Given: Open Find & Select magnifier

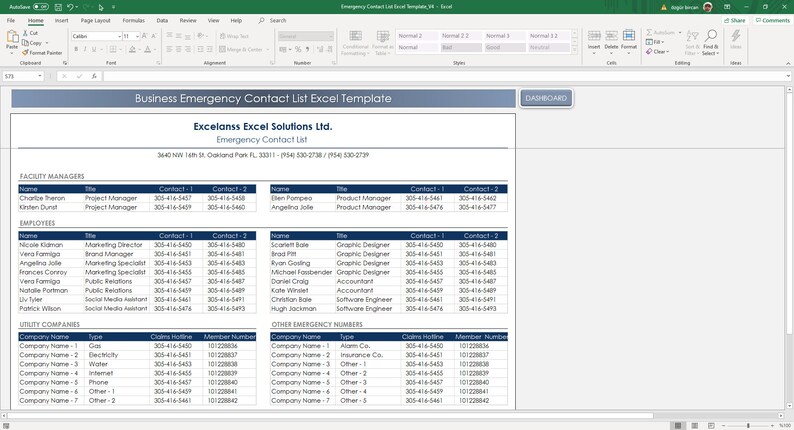Looking at the screenshot, I should point(710,43).
